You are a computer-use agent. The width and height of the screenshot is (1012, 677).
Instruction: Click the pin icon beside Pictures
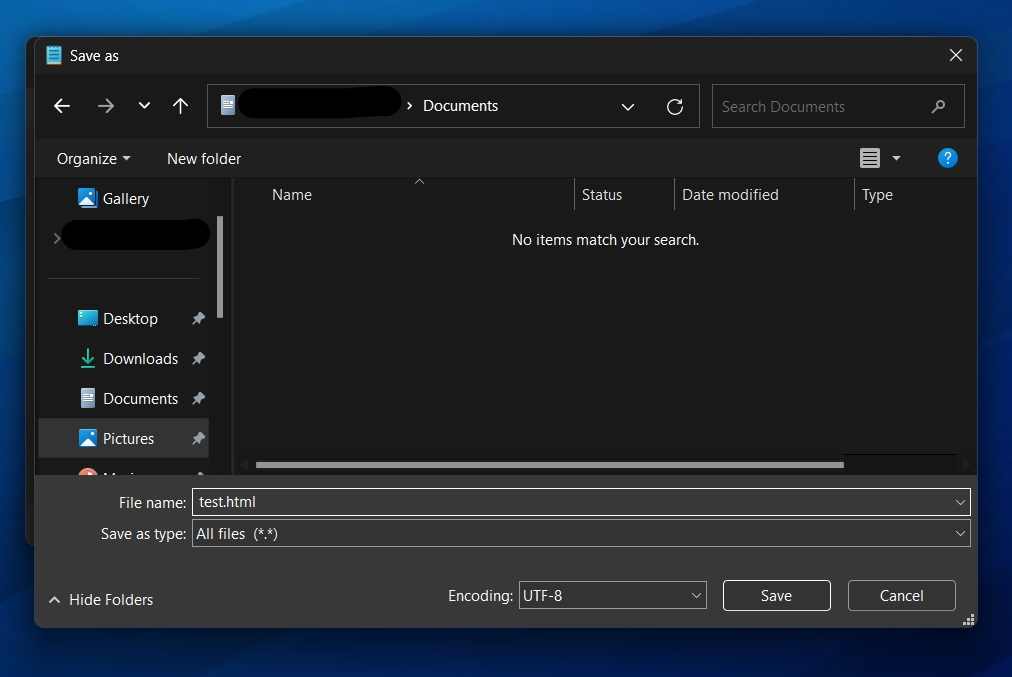[198, 439]
